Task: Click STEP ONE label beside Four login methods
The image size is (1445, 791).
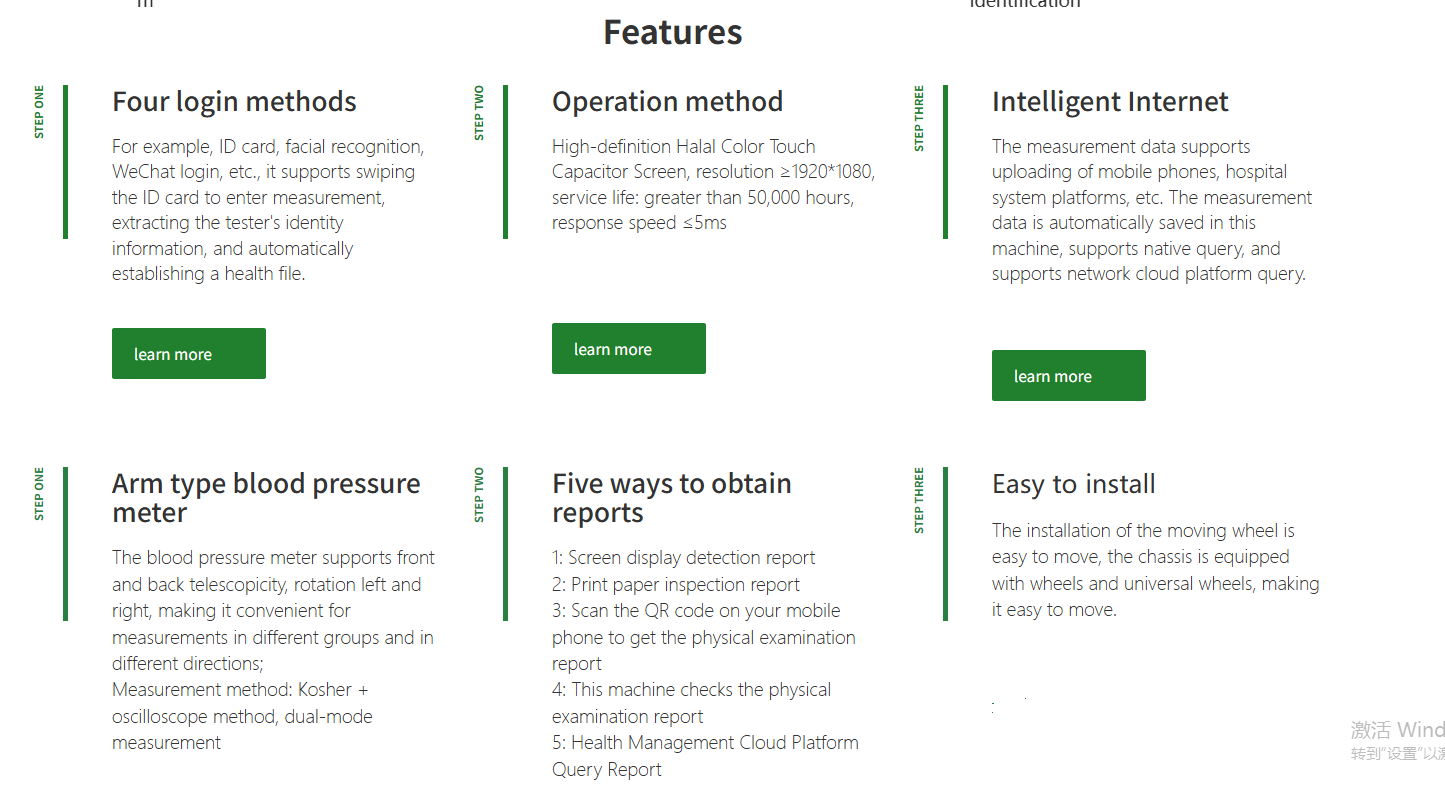Action: point(39,112)
